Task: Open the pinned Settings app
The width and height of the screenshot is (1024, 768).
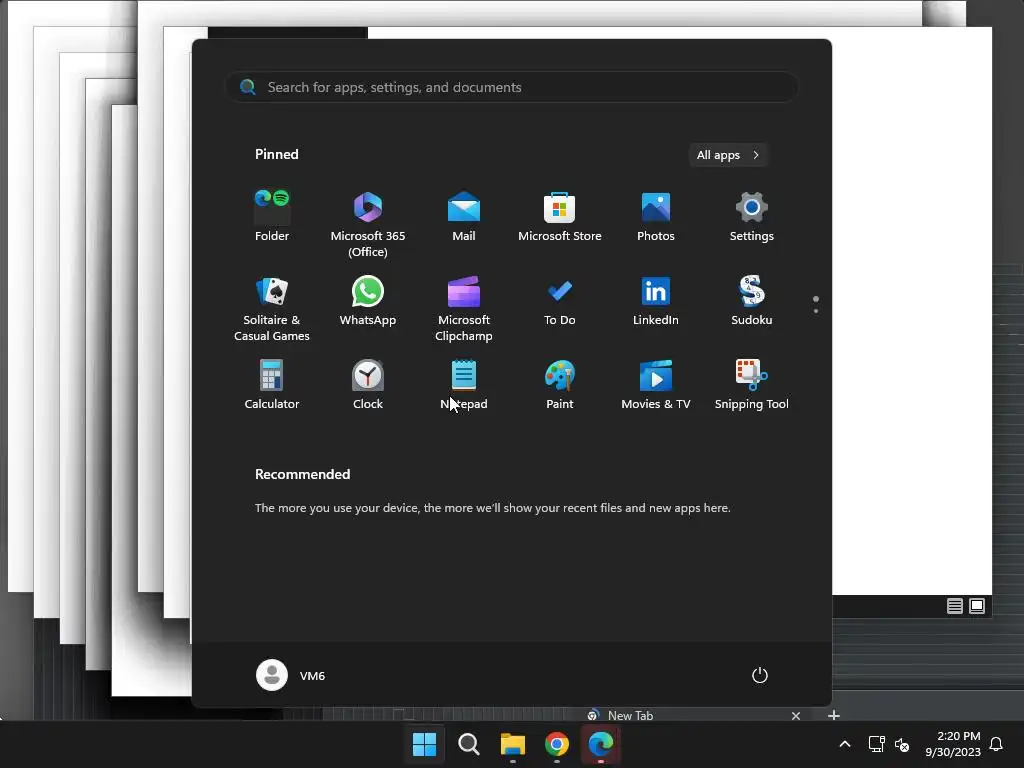Action: pyautogui.click(x=752, y=216)
